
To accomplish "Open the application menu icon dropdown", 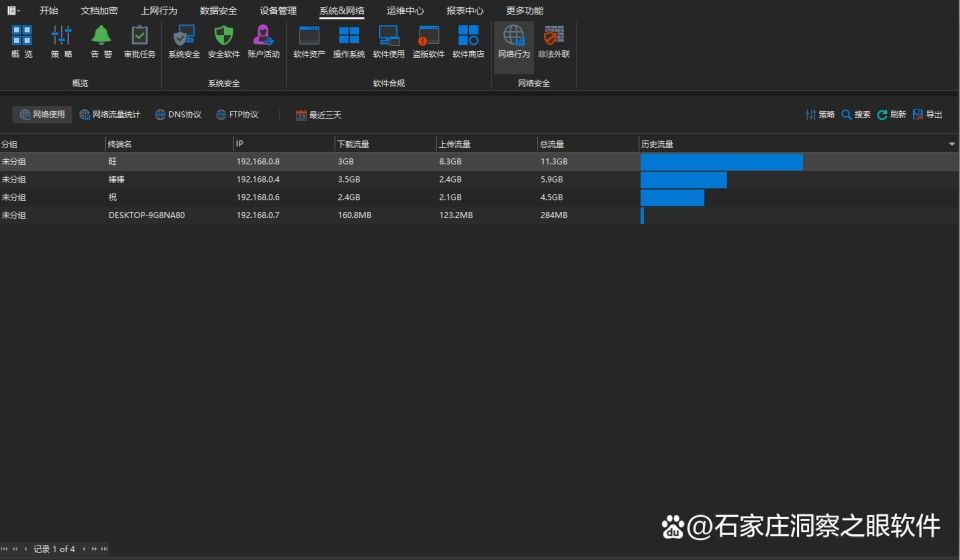I will pyautogui.click(x=13, y=10).
